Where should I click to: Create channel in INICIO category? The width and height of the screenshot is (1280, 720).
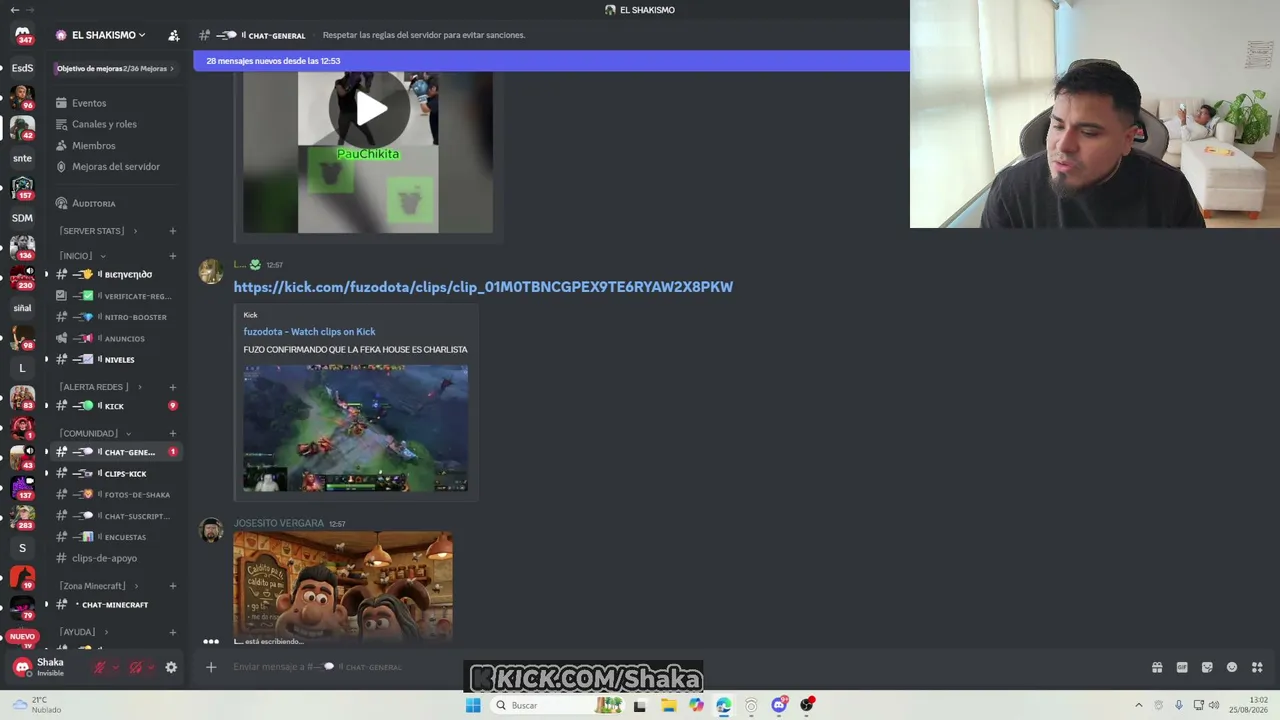[x=172, y=256]
